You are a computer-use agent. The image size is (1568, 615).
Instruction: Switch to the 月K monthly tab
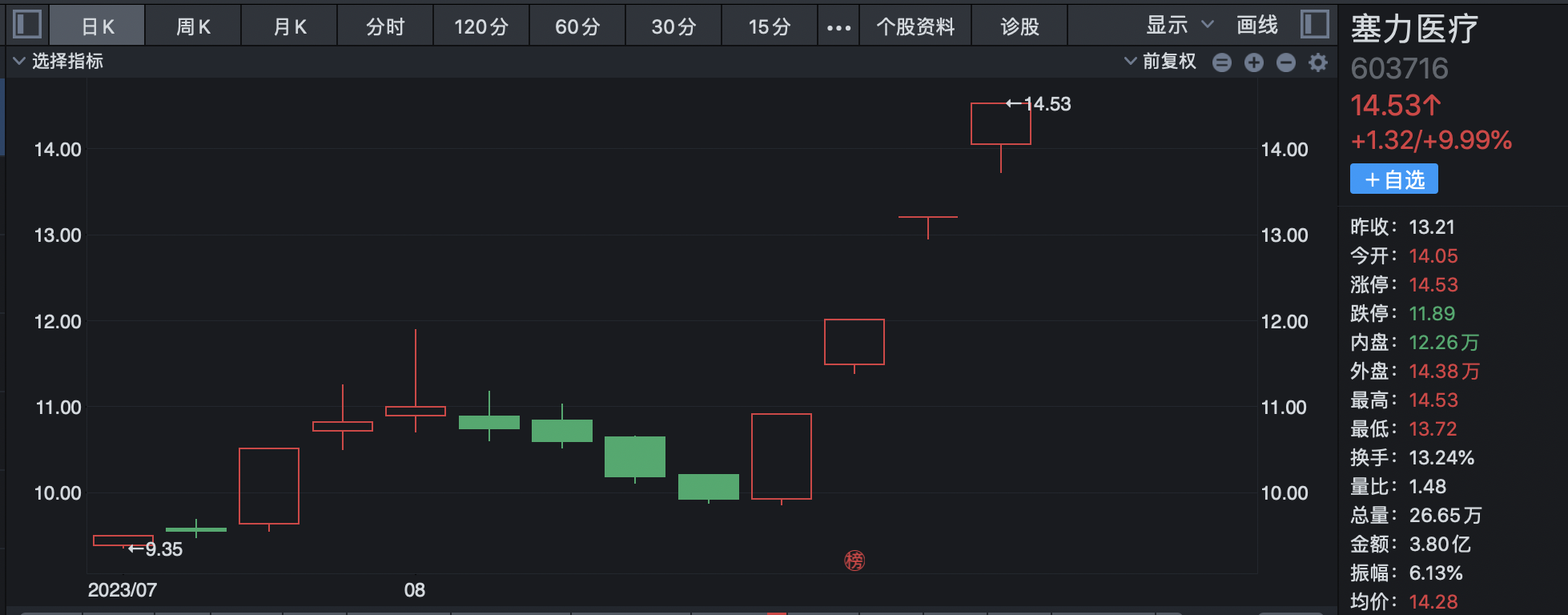click(290, 27)
